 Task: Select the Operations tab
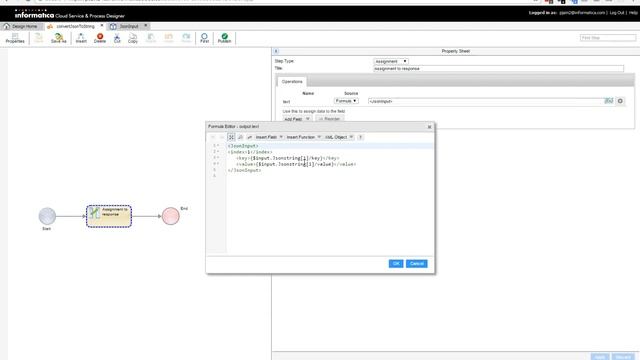point(292,82)
